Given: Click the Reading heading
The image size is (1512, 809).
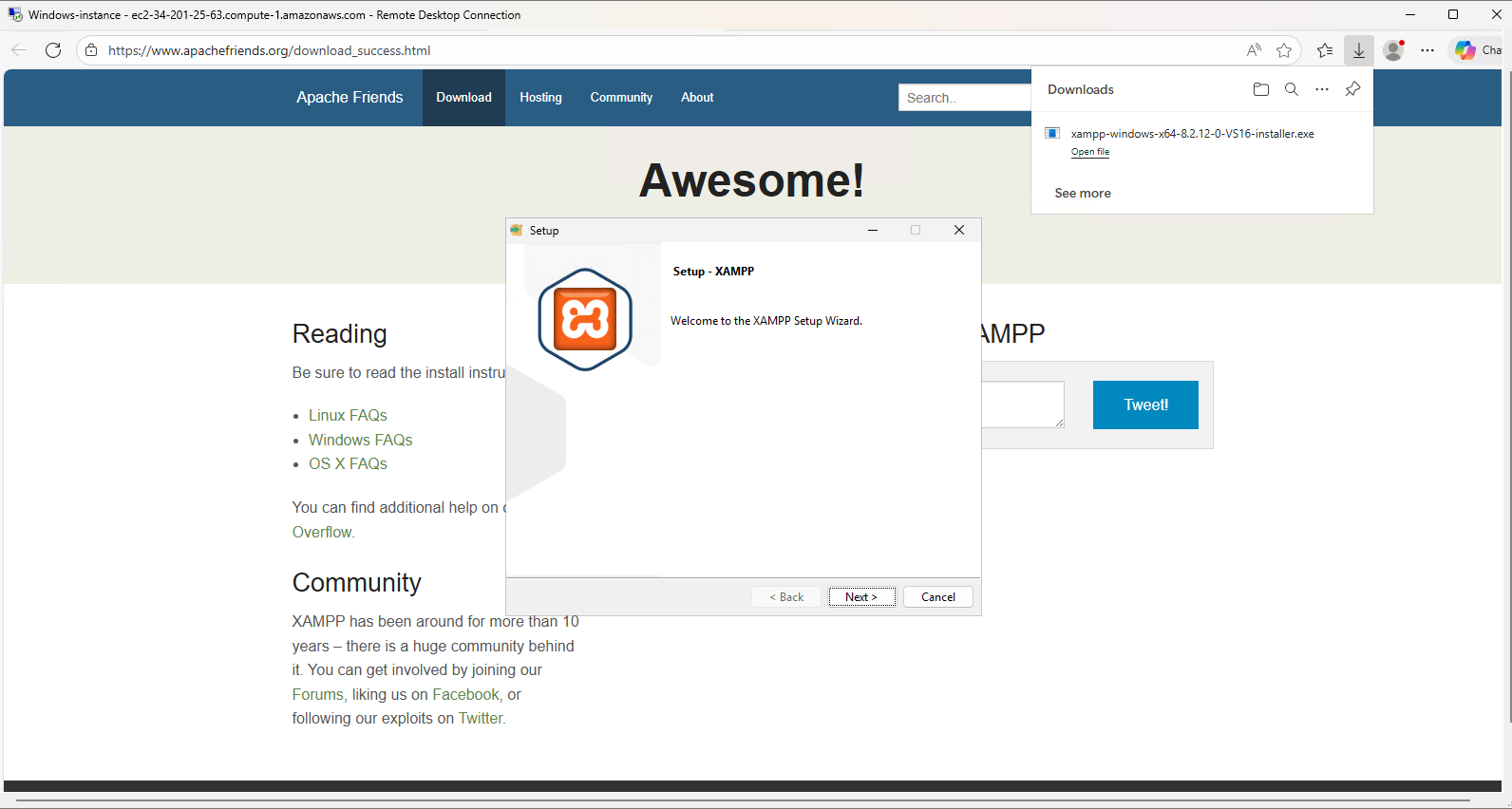Looking at the screenshot, I should (x=339, y=333).
